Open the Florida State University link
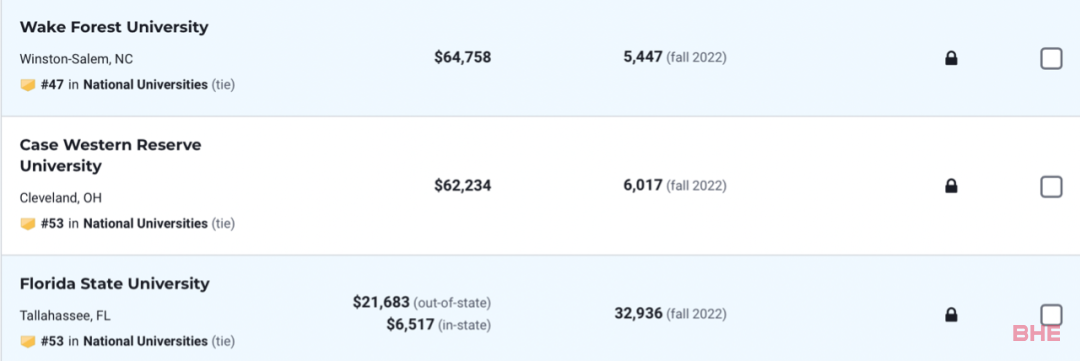 click(x=114, y=284)
